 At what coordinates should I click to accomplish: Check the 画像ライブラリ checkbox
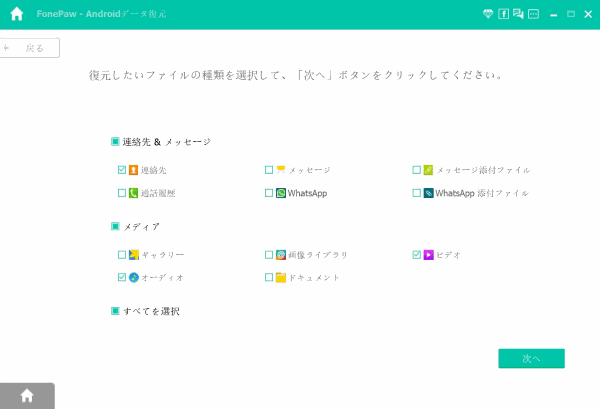pyautogui.click(x=269, y=255)
